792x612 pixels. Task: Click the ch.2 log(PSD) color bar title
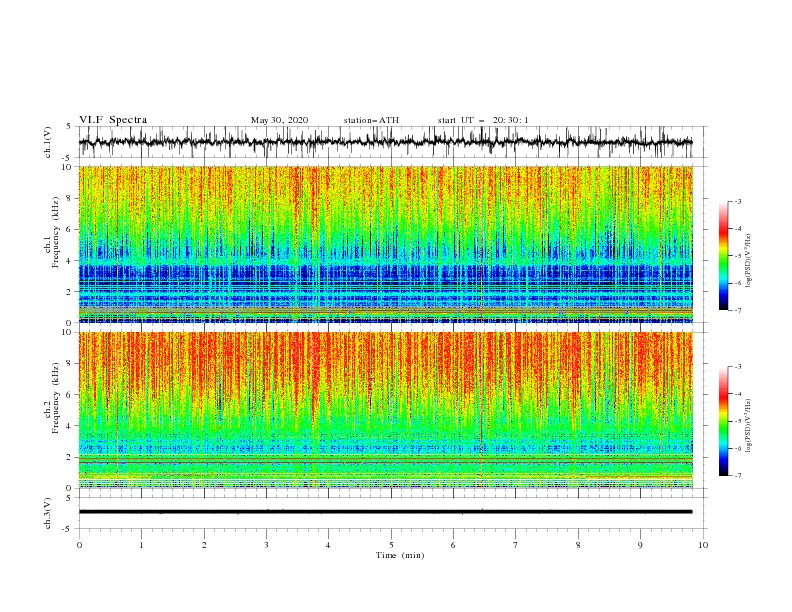click(x=749, y=426)
